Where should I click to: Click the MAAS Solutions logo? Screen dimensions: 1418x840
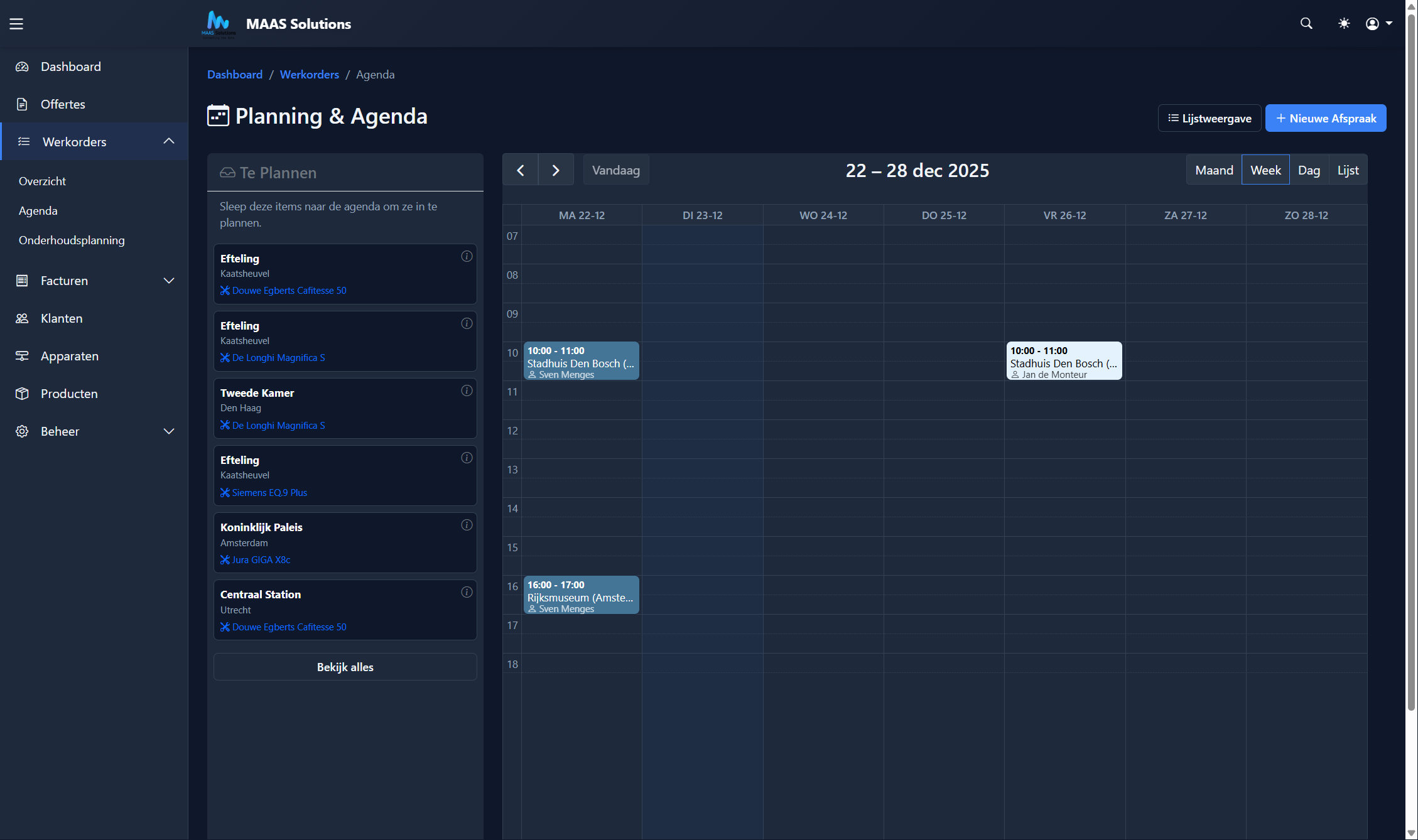[219, 24]
